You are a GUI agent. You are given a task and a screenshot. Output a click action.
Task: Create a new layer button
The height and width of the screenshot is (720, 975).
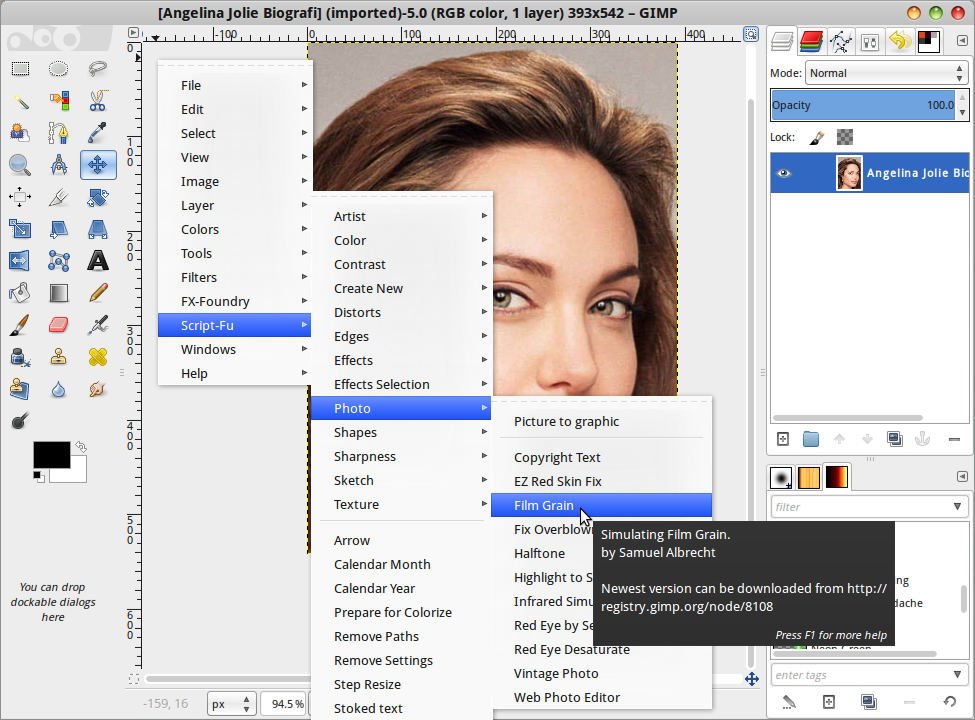tap(783, 439)
